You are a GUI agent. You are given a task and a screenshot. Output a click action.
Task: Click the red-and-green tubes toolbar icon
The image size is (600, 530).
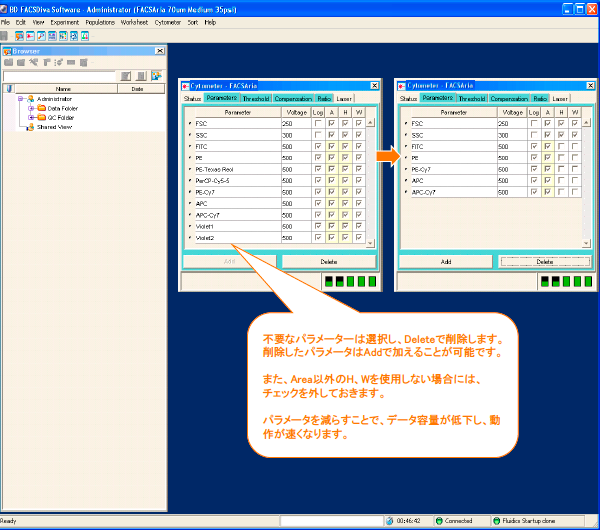tap(85, 36)
